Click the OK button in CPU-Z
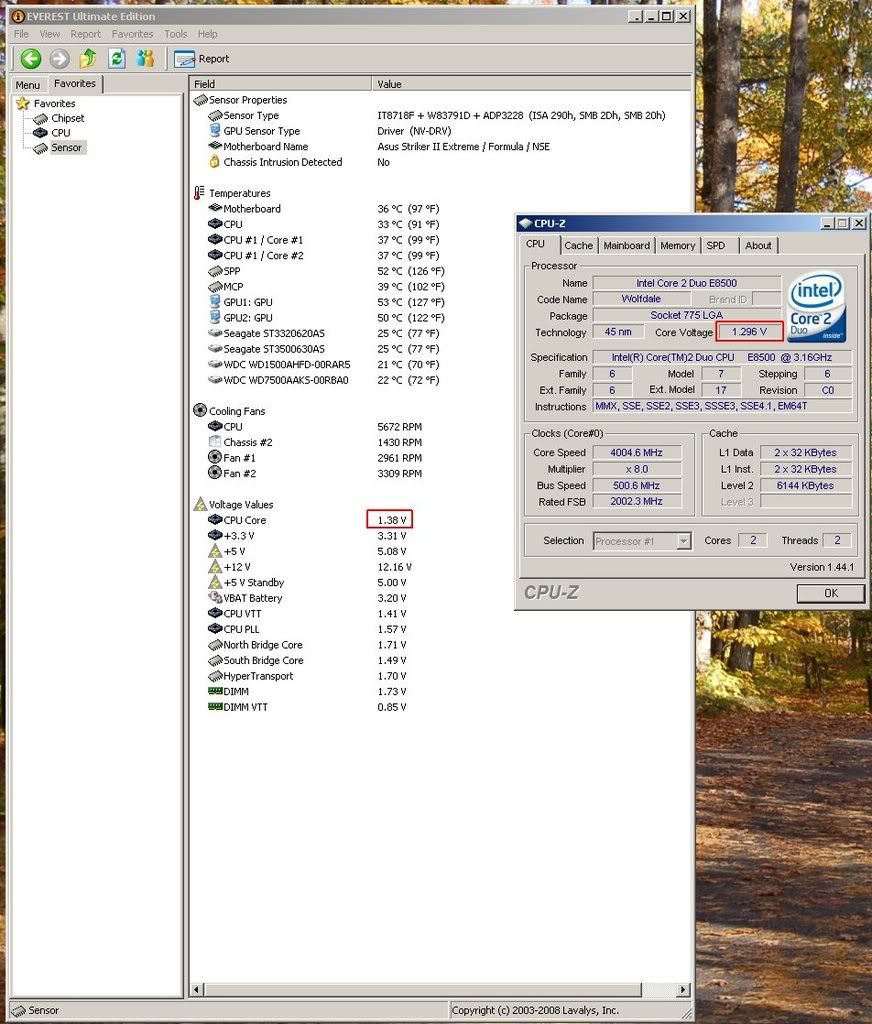The image size is (872, 1024). tap(831, 593)
